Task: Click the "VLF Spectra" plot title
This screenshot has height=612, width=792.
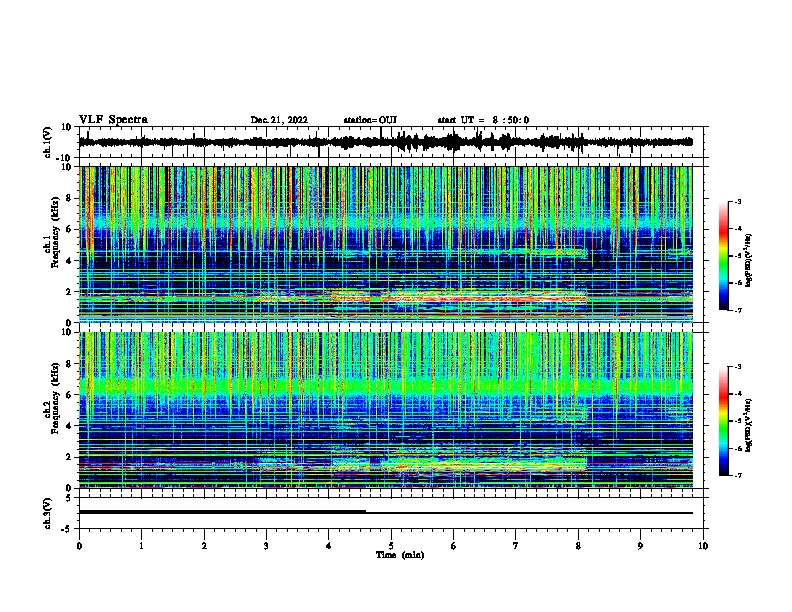Action: click(113, 120)
